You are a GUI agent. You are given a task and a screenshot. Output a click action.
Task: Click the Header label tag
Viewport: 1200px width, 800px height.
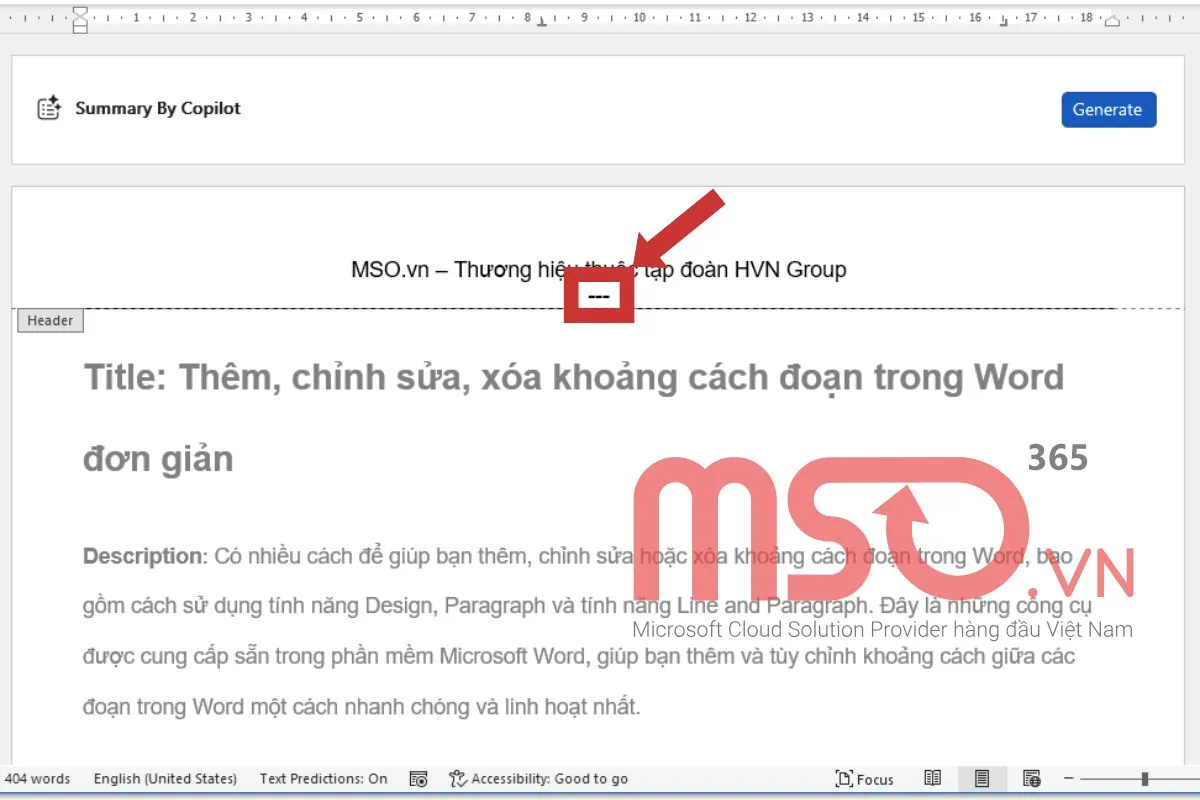(50, 321)
